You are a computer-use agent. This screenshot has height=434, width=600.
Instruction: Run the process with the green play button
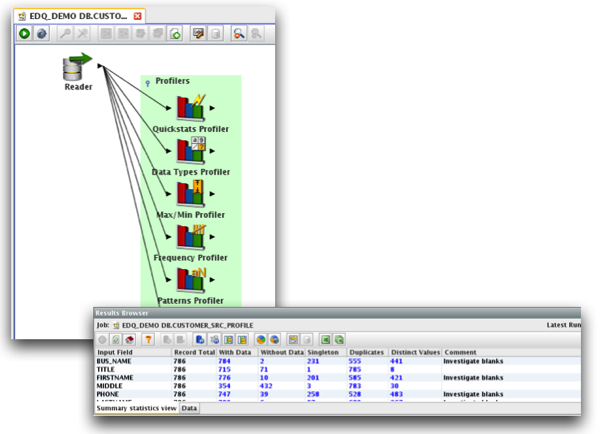click(x=24, y=34)
